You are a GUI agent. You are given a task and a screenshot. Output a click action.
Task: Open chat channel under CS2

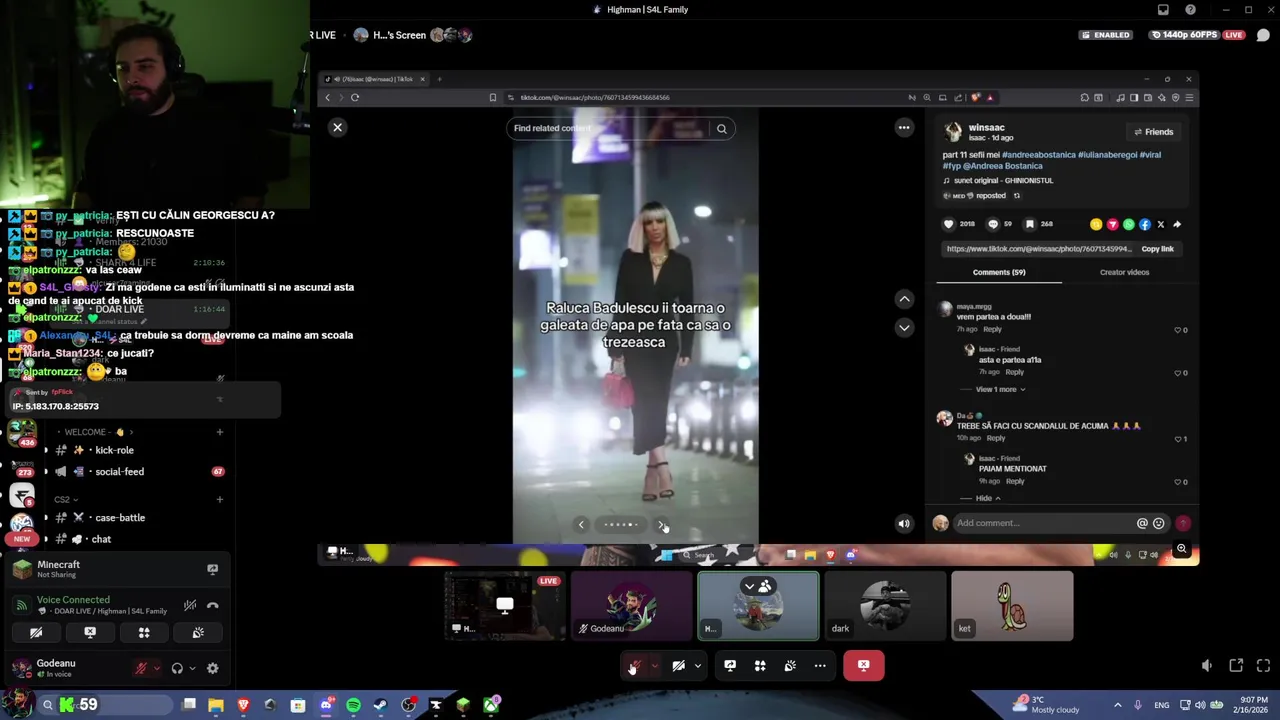tap(101, 539)
